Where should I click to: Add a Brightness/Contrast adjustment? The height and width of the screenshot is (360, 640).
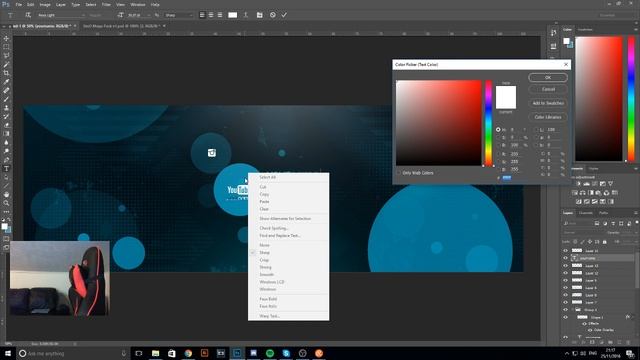[578, 184]
